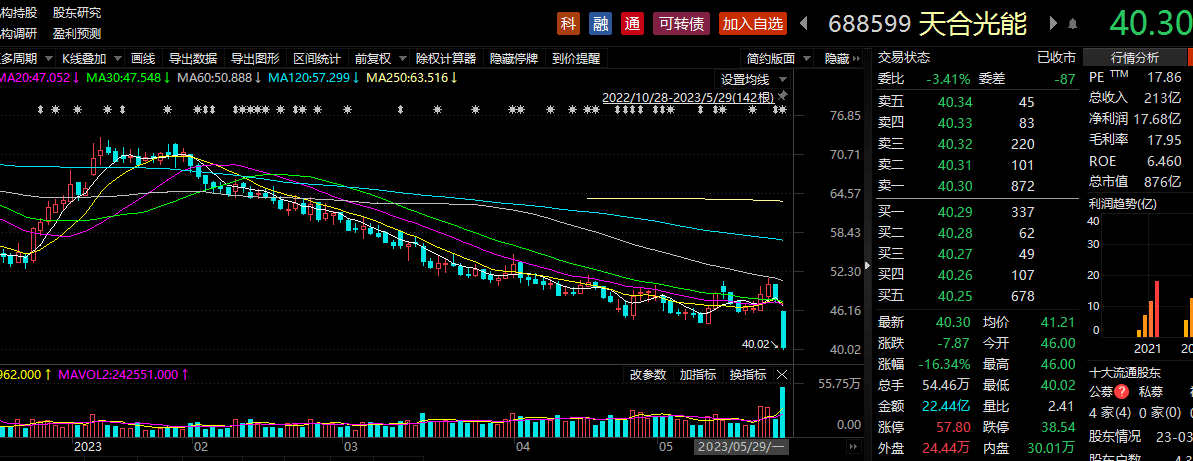Click the 导出数据 export data button

point(193,58)
